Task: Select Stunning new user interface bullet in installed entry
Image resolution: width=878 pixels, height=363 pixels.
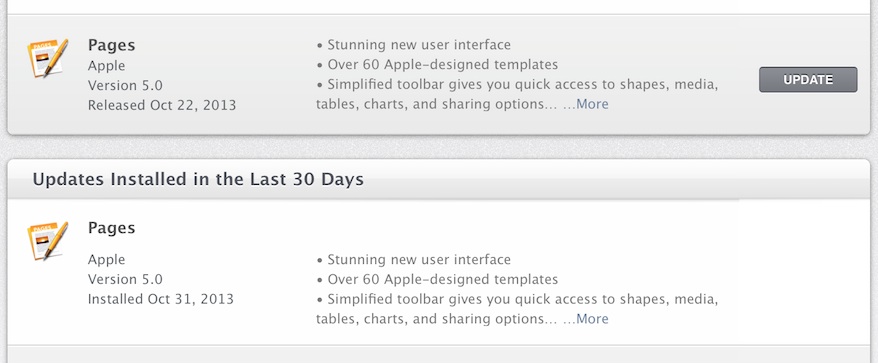Action: [414, 260]
